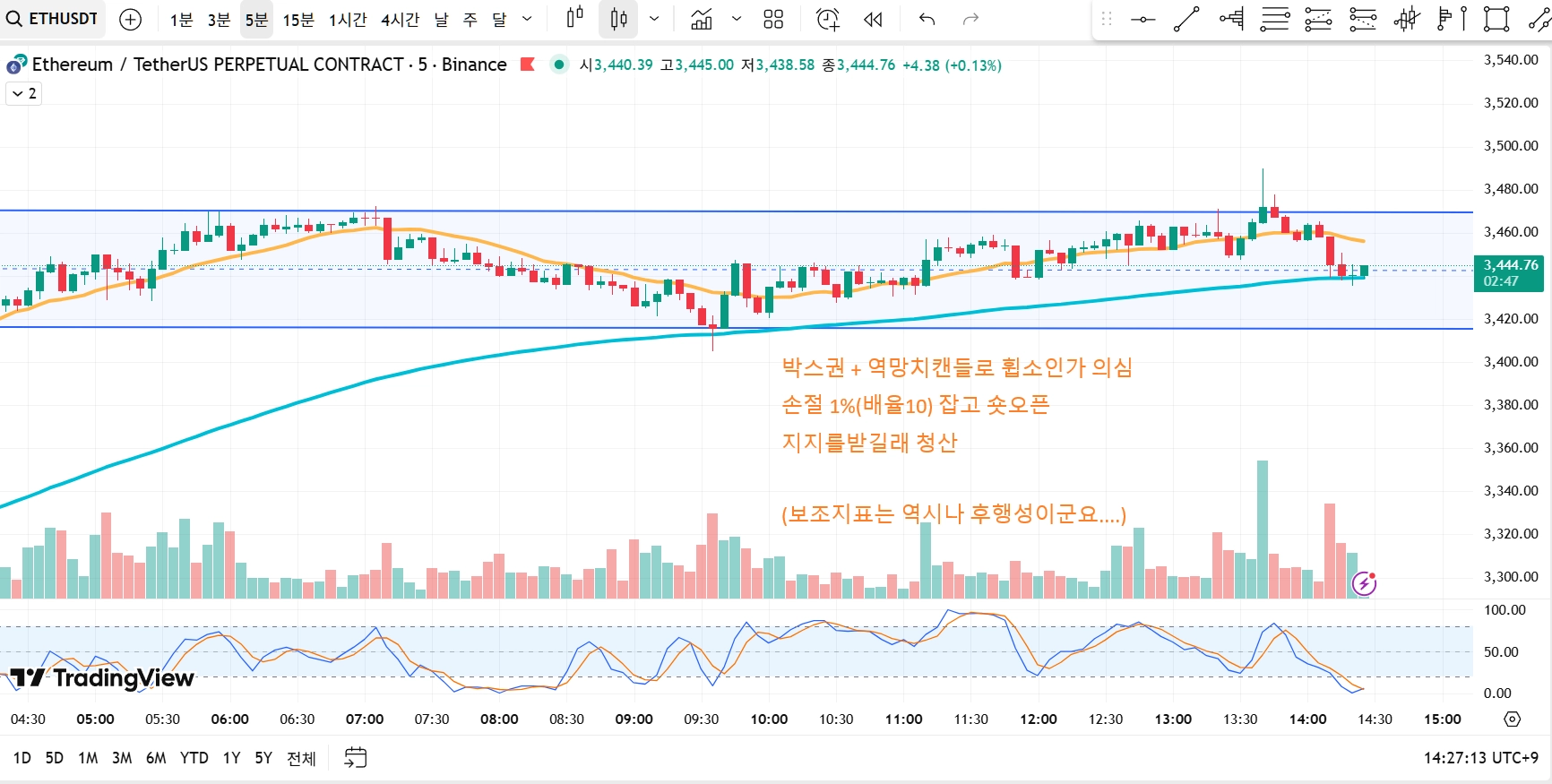
Task: Select the text note '(보조지표는 역시나 후행성이군요....)'
Action: pyautogui.click(x=953, y=514)
